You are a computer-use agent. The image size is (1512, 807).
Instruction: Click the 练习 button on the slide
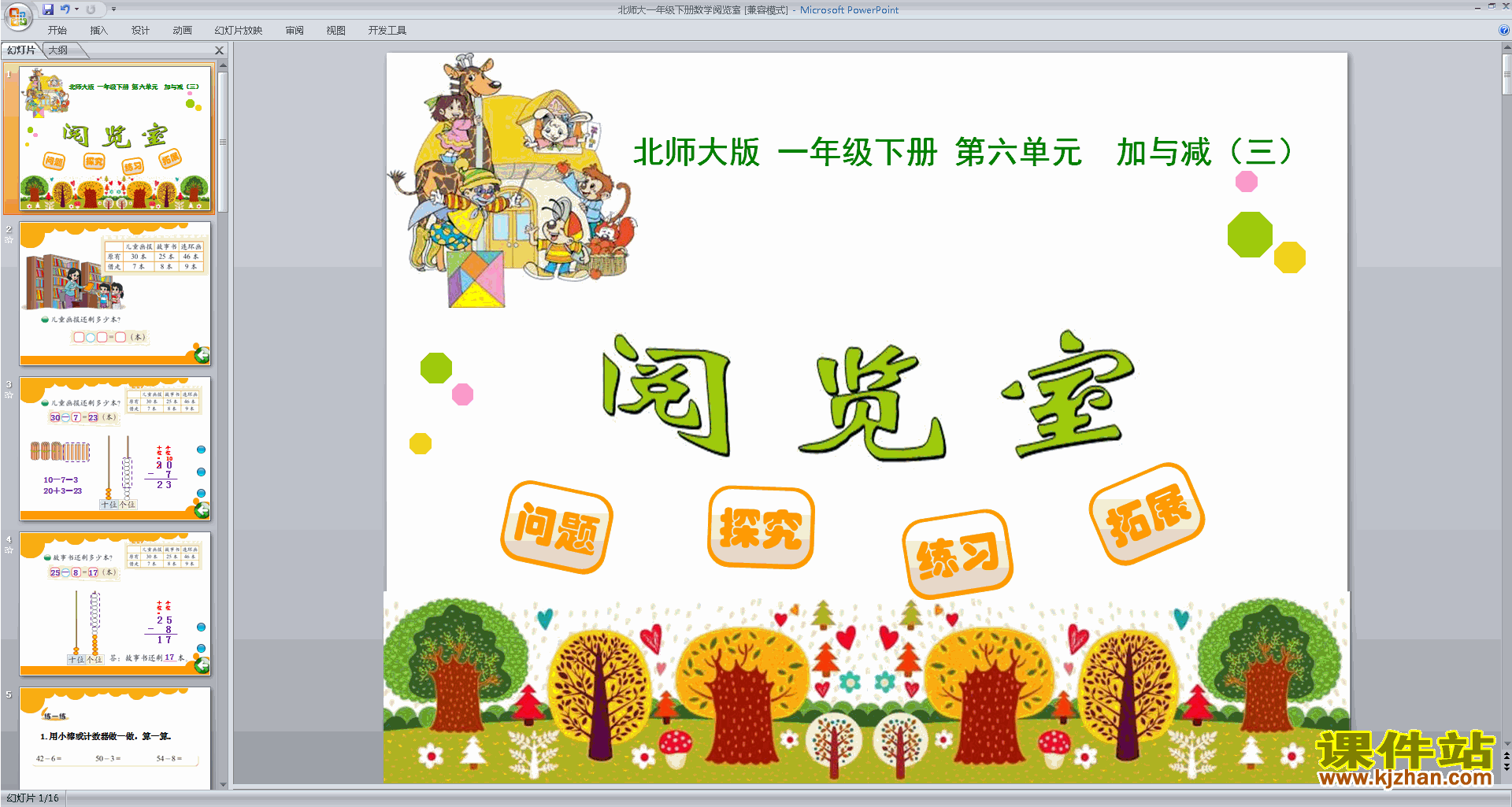958,554
